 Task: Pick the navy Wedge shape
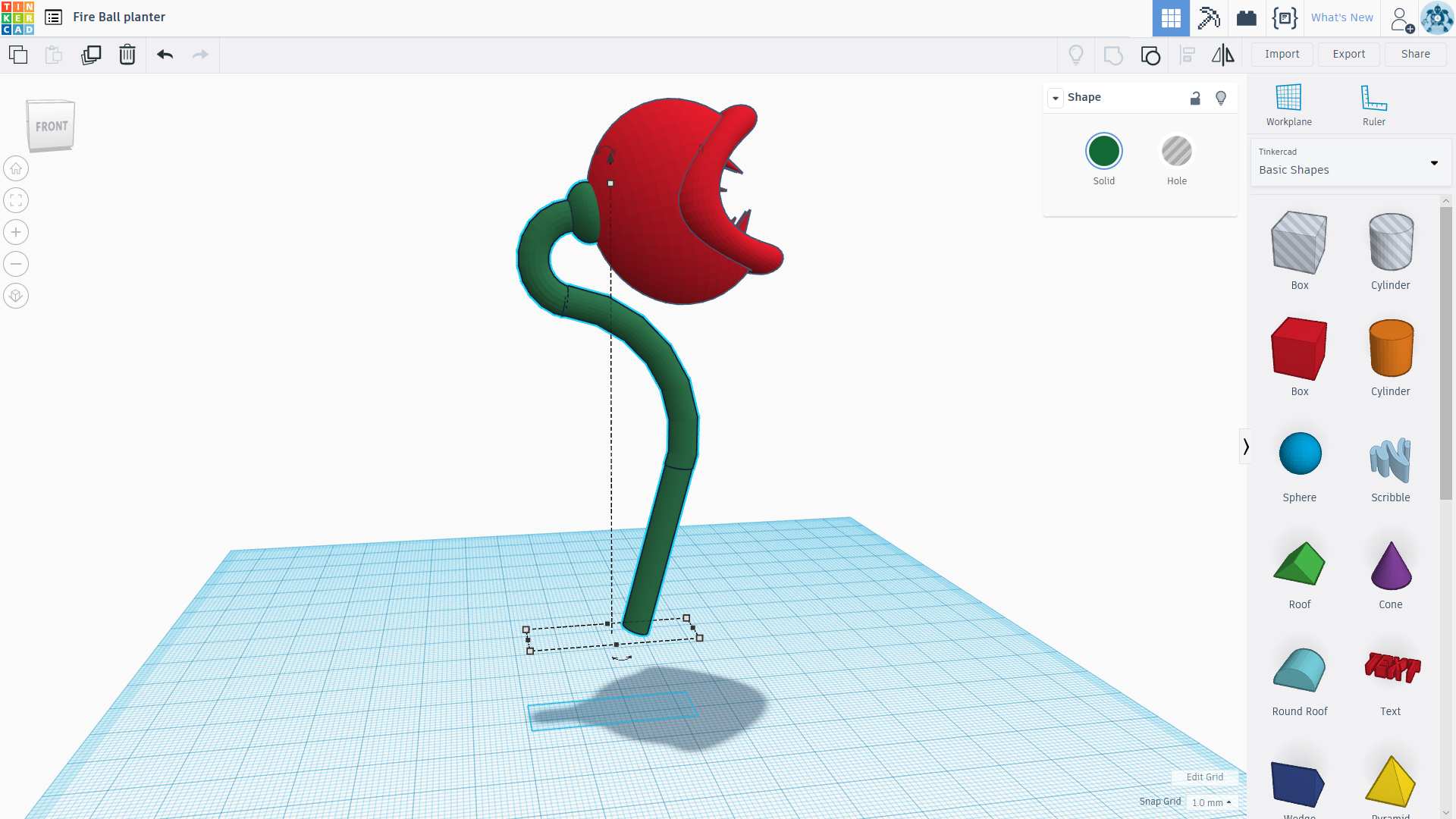pos(1299,785)
